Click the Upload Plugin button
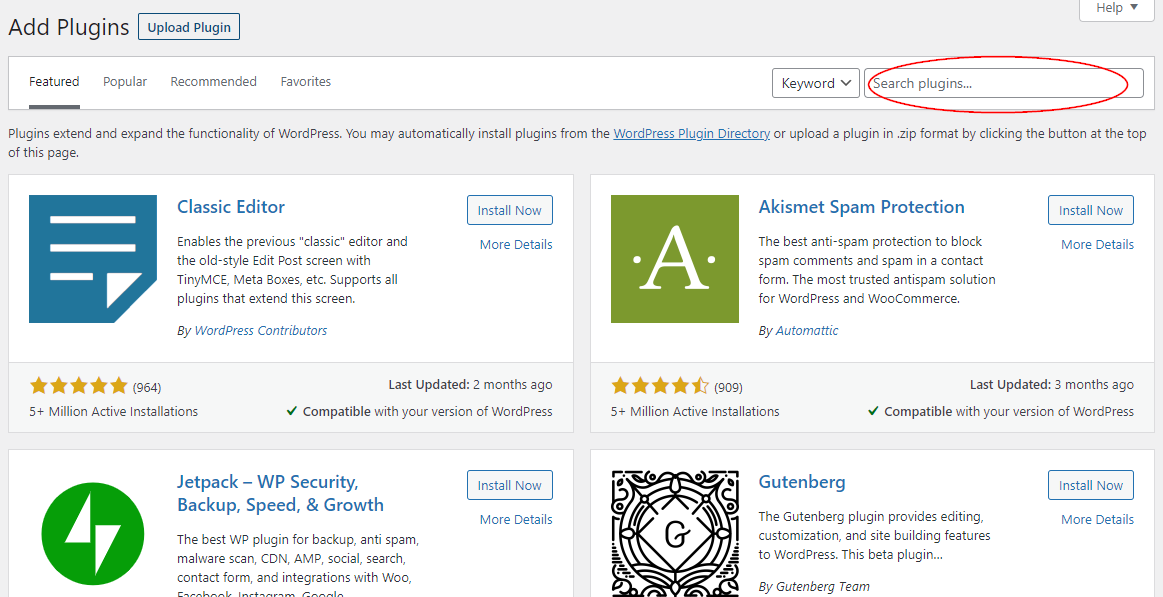 pos(189,27)
